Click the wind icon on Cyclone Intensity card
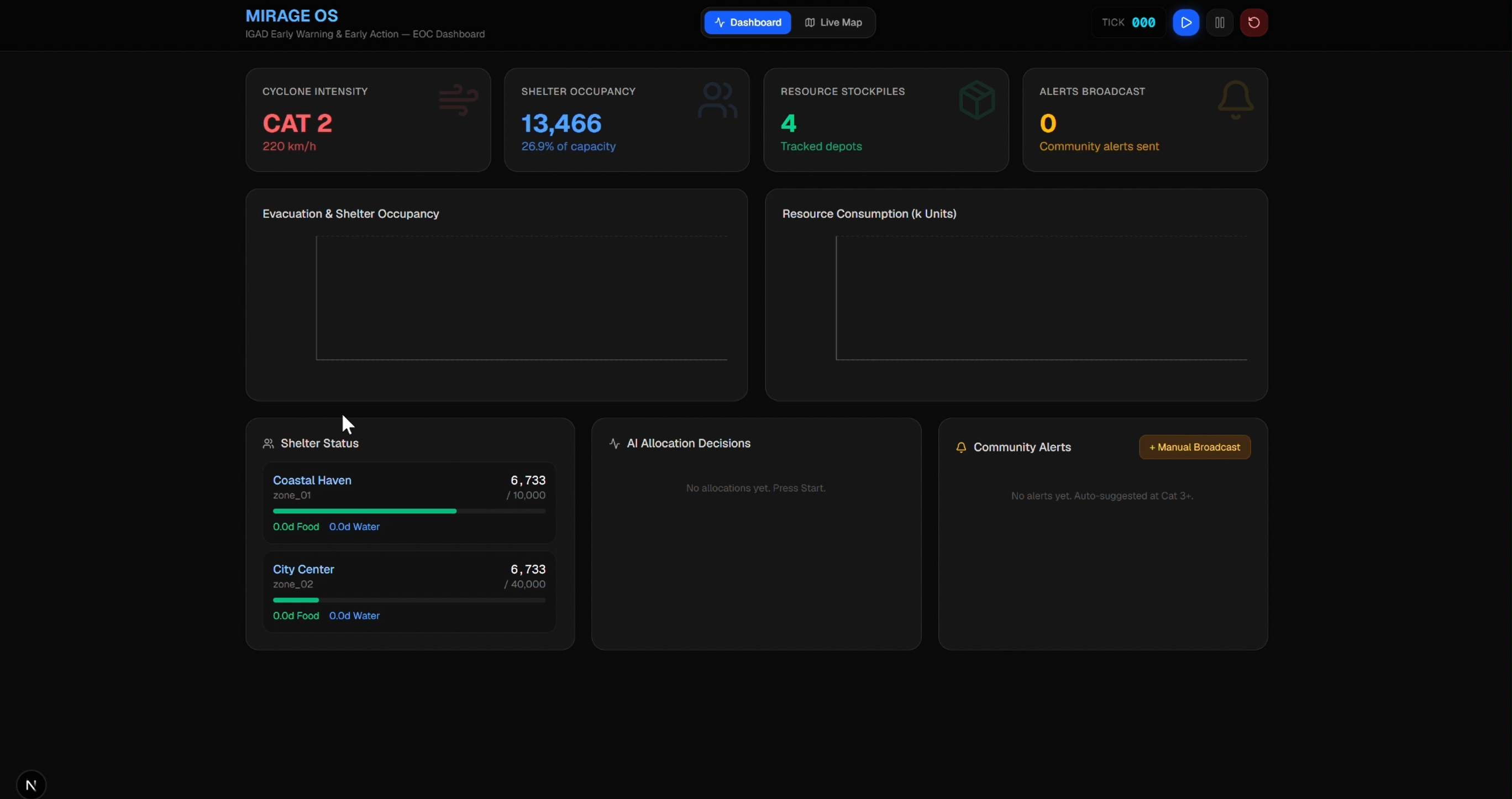Image resolution: width=1512 pixels, height=799 pixels. [x=459, y=100]
